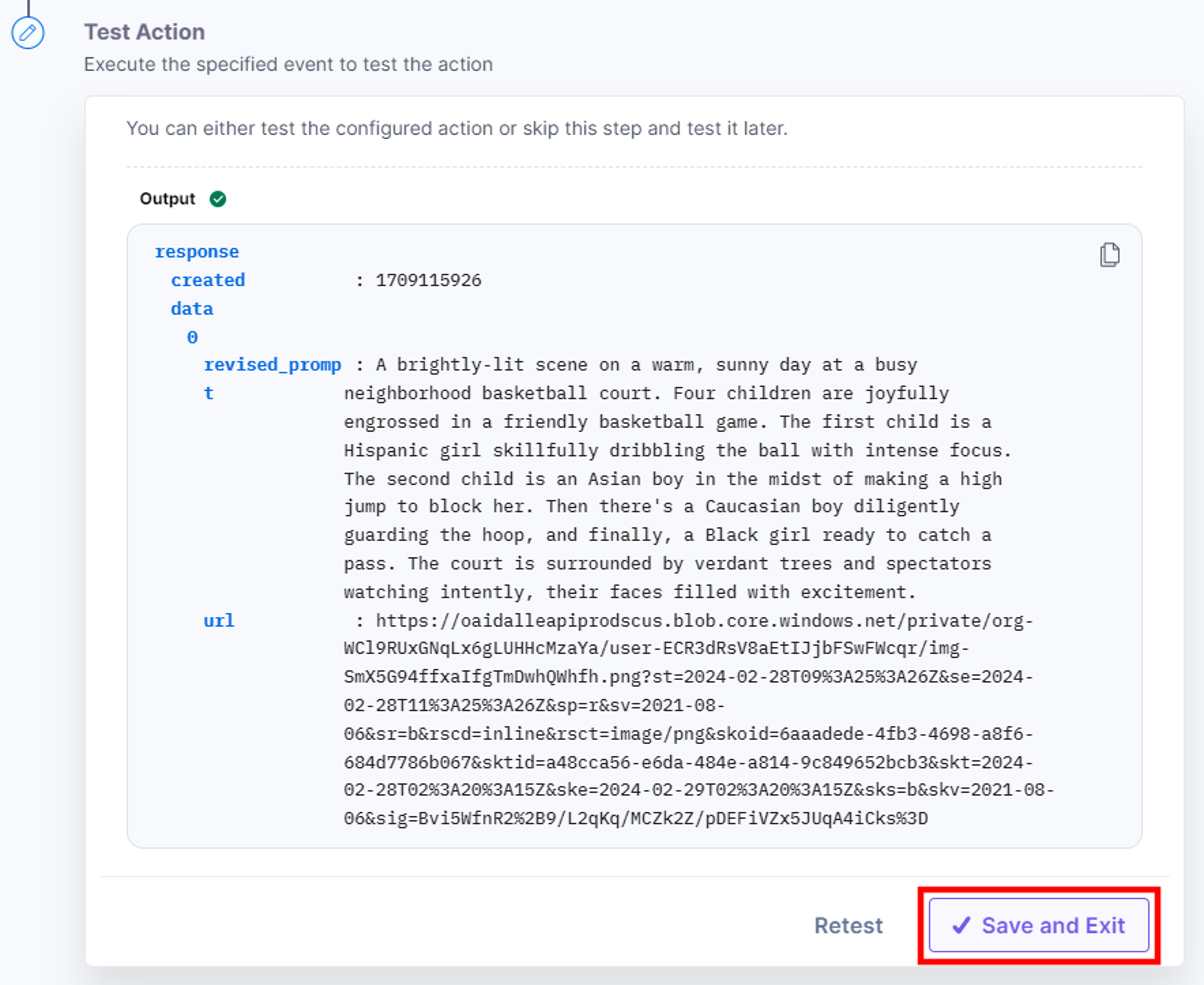Click the response key in output
Image resolution: width=1204 pixels, height=985 pixels.
click(197, 251)
